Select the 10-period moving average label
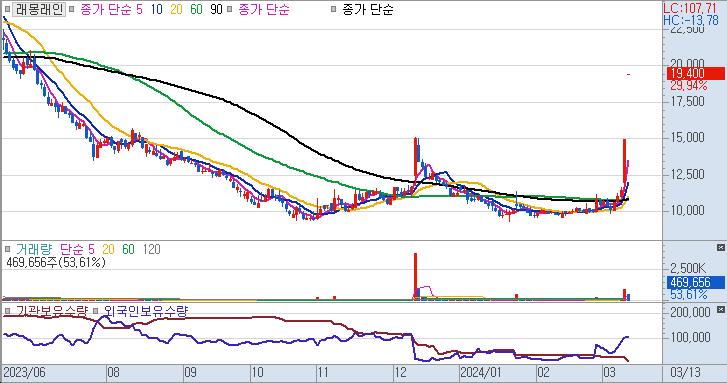 157,9
